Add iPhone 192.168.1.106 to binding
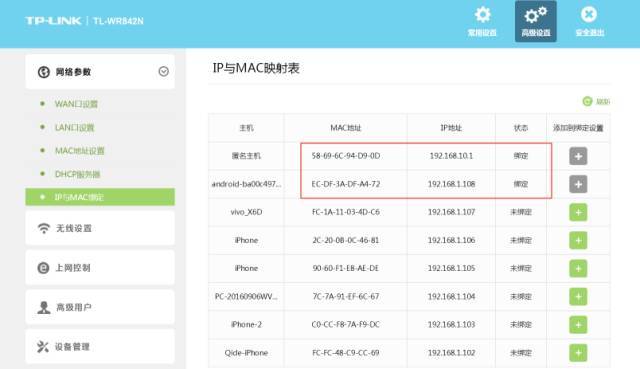This screenshot has height=369, width=640. point(578,240)
